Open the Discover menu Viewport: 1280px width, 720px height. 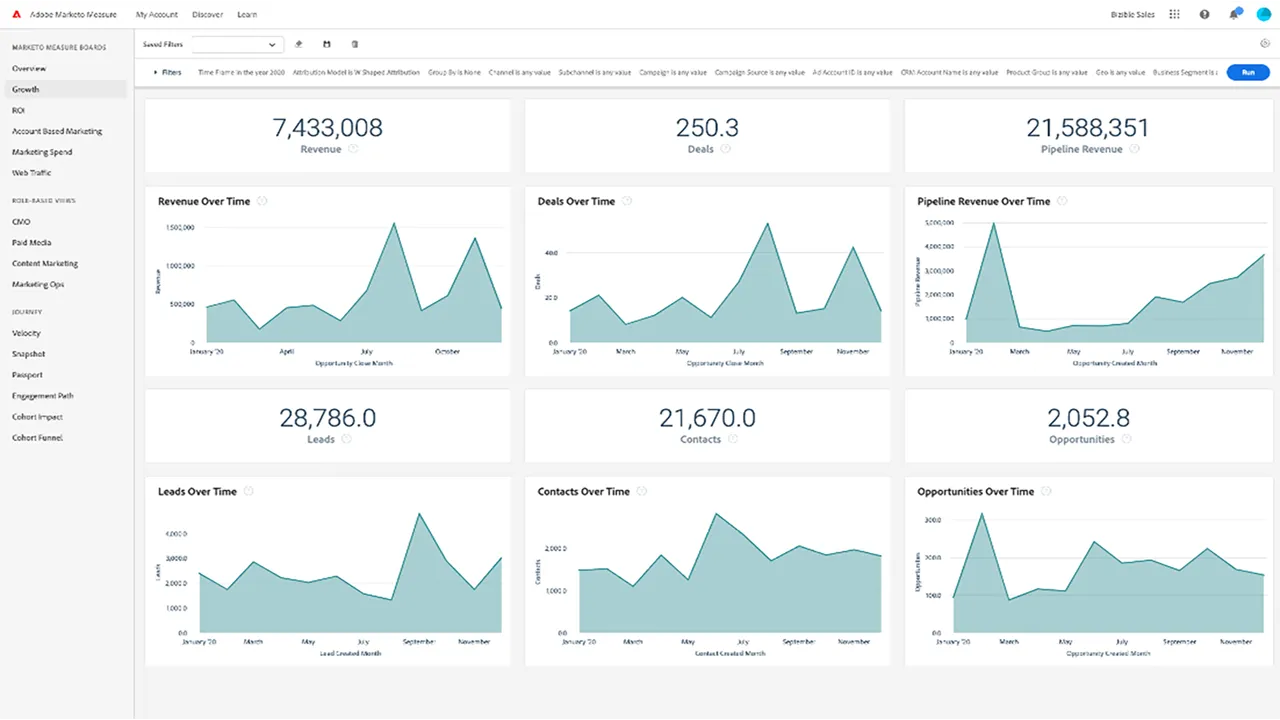click(x=207, y=14)
